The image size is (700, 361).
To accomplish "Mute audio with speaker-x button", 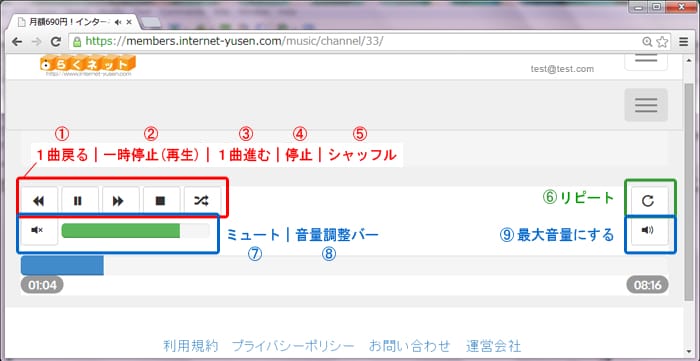I will (39, 230).
